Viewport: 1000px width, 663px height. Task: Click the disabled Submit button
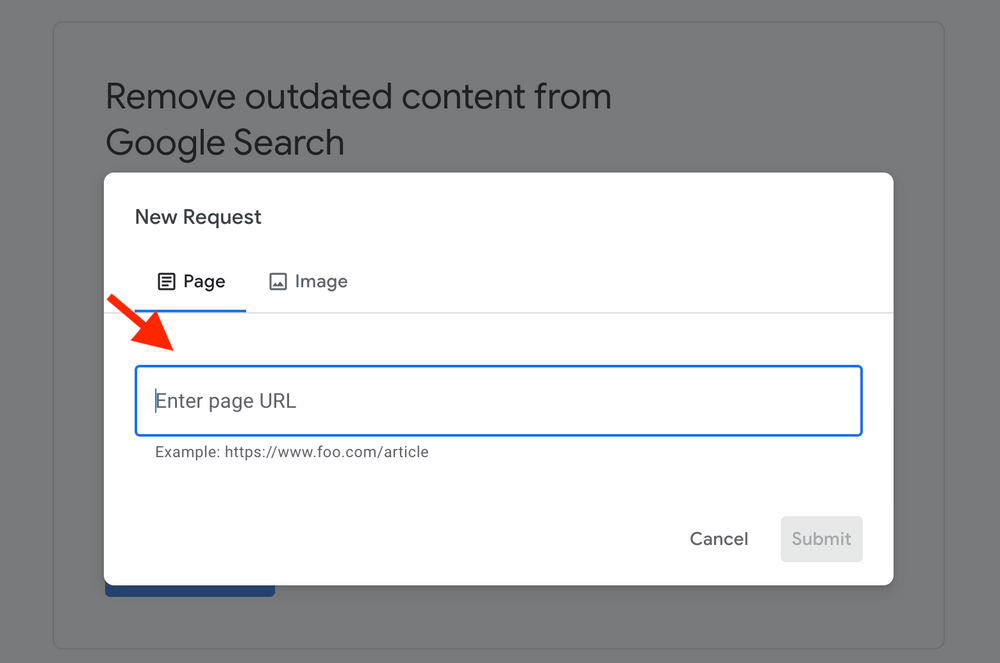tap(821, 538)
